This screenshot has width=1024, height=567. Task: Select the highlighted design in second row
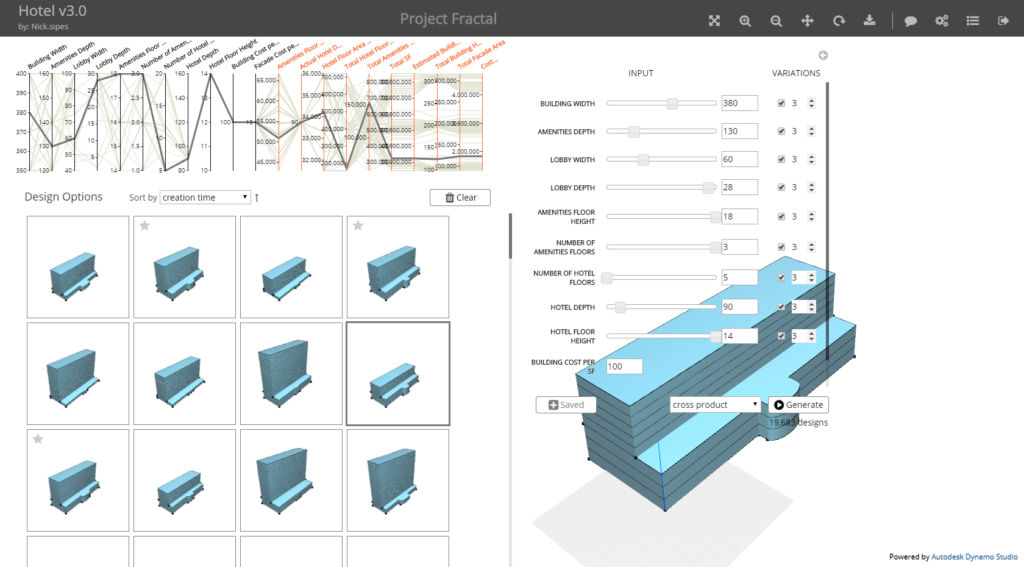[x=398, y=374]
